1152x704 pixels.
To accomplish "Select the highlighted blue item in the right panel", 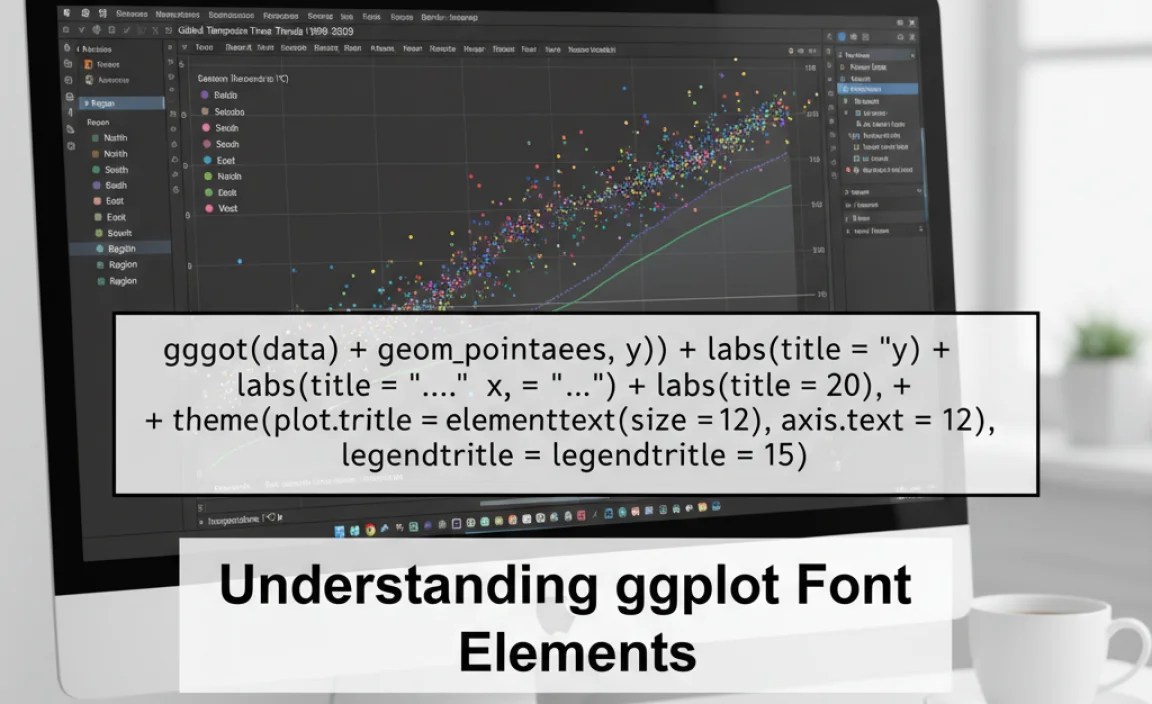I will tap(875, 88).
